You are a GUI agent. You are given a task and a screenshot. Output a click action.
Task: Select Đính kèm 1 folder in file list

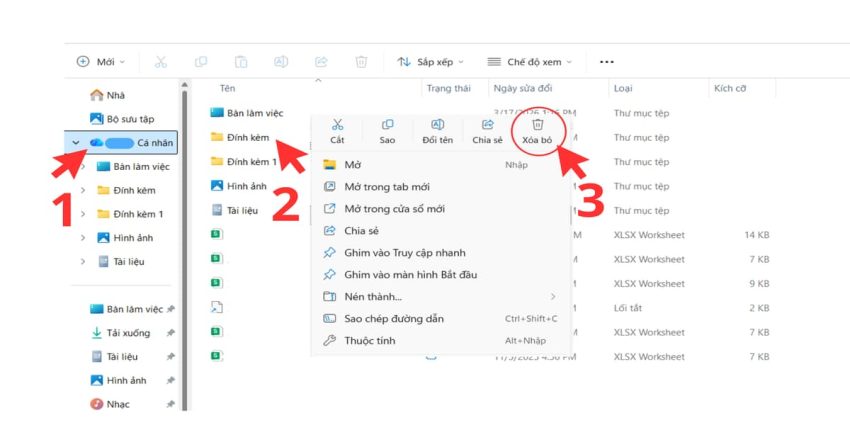(244, 162)
